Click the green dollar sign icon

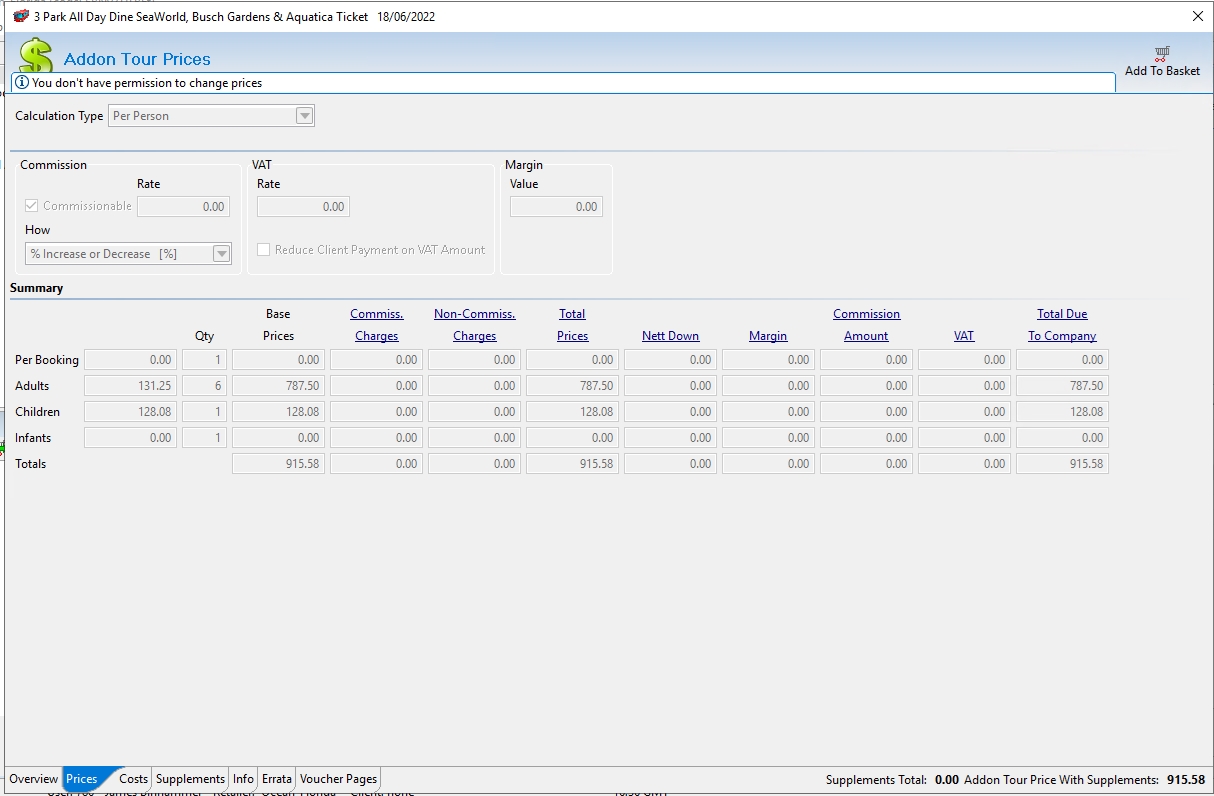point(36,56)
